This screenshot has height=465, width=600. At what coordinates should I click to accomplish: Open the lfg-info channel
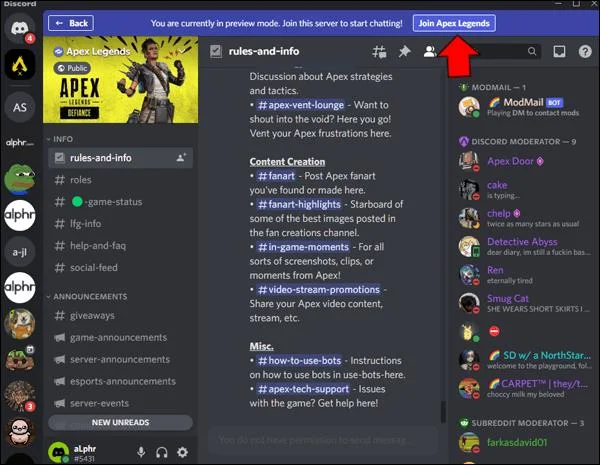click(x=120, y=224)
